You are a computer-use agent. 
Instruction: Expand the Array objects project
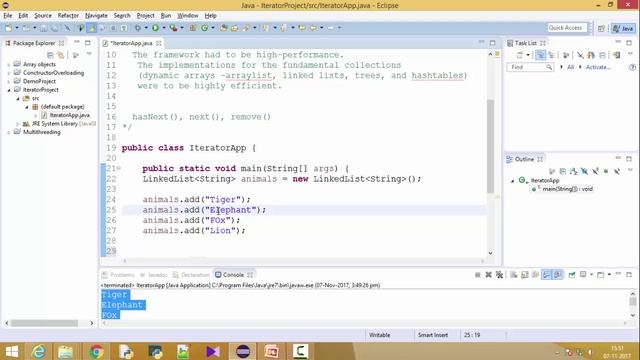(9, 64)
